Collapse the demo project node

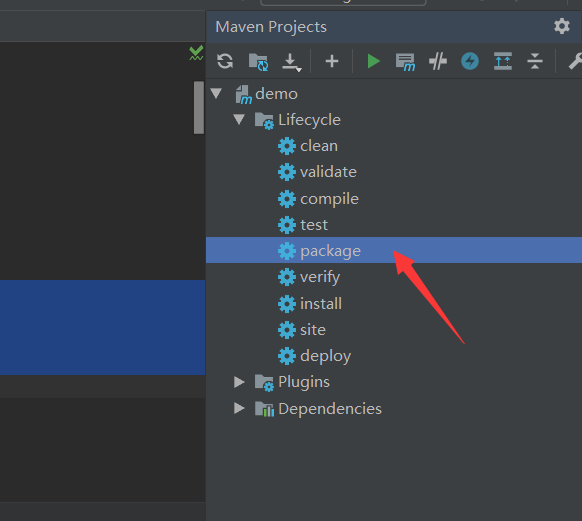coord(216,93)
